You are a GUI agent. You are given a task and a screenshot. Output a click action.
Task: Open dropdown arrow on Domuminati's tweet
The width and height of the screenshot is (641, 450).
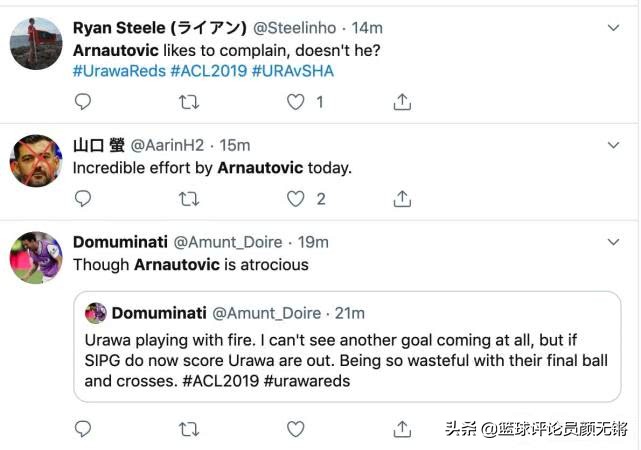pyautogui.click(x=614, y=242)
